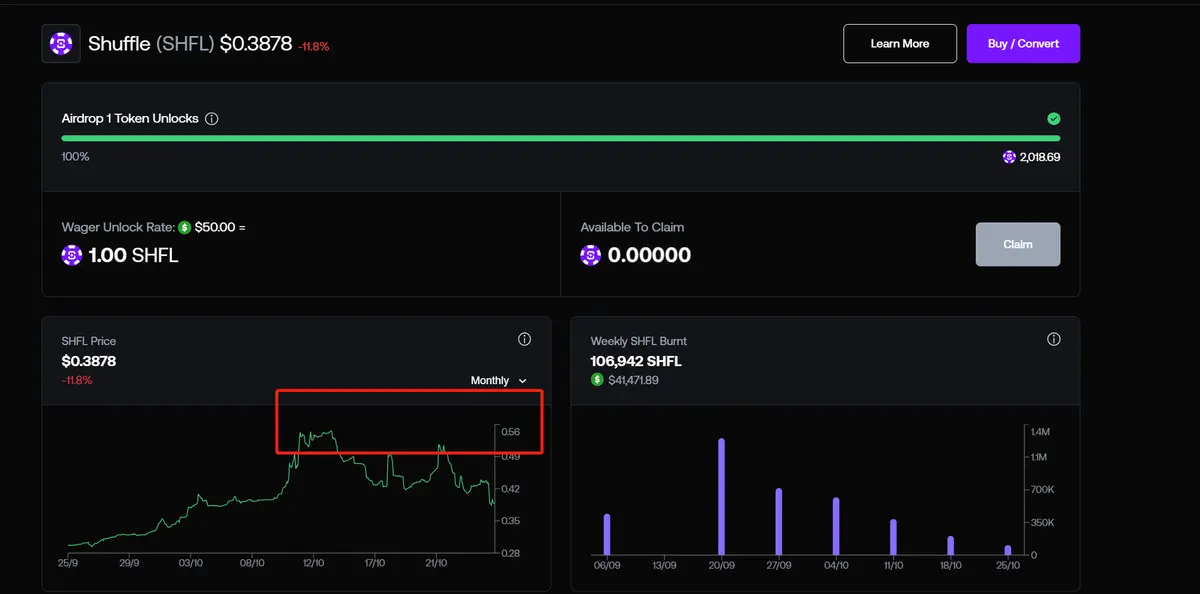Click the 04/10 burn bar
This screenshot has height=594, width=1200.
coord(836,526)
